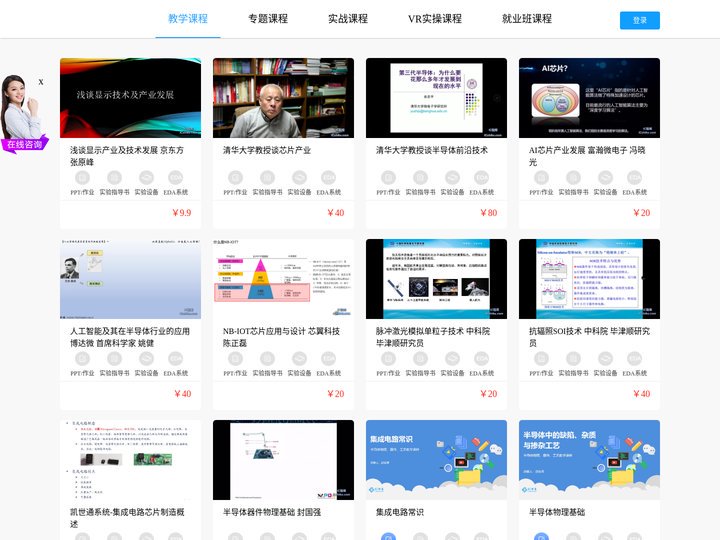Open the 在线咨询 chat banner
720x540 pixels.
click(x=25, y=144)
